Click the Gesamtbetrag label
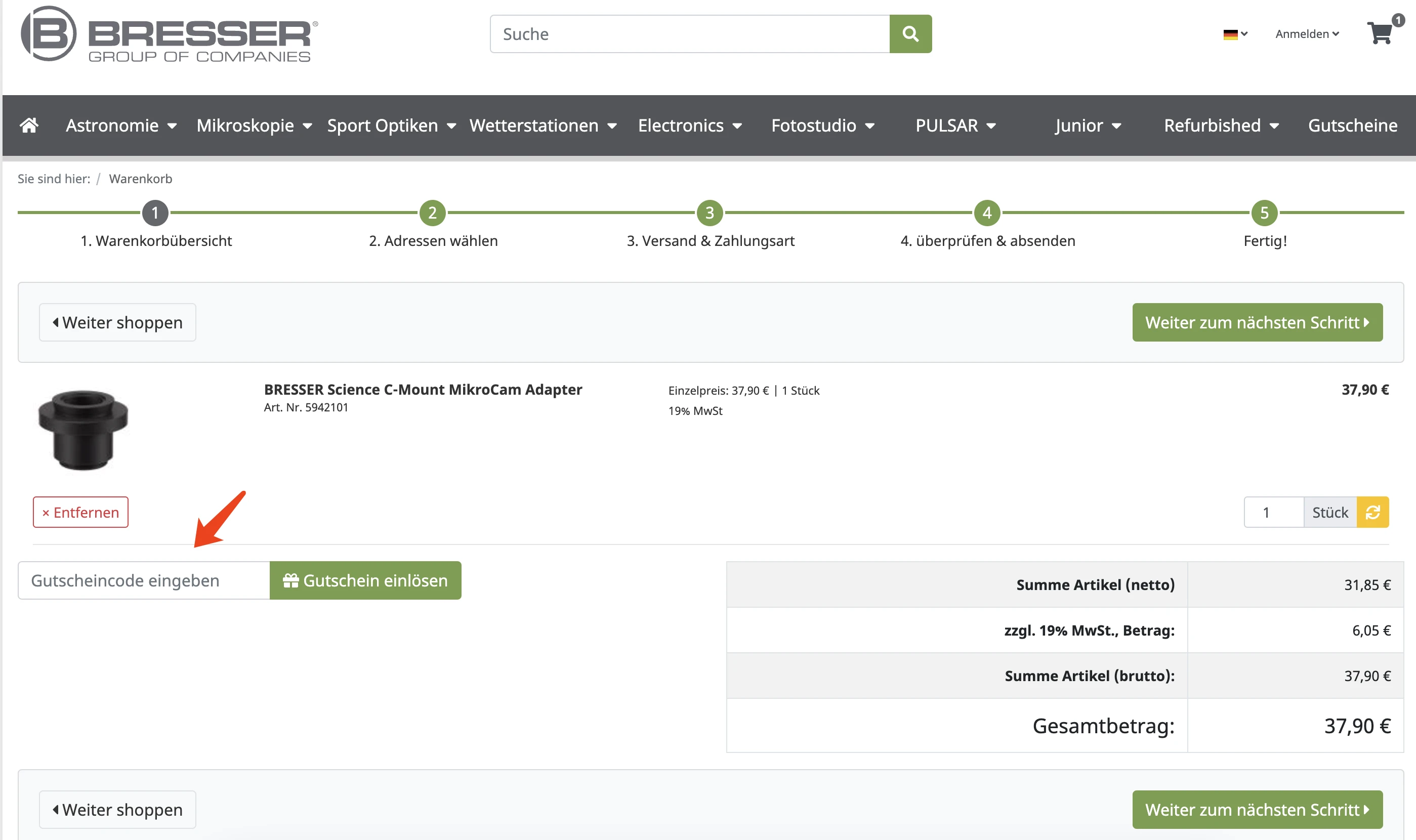This screenshot has width=1416, height=840. (1103, 726)
